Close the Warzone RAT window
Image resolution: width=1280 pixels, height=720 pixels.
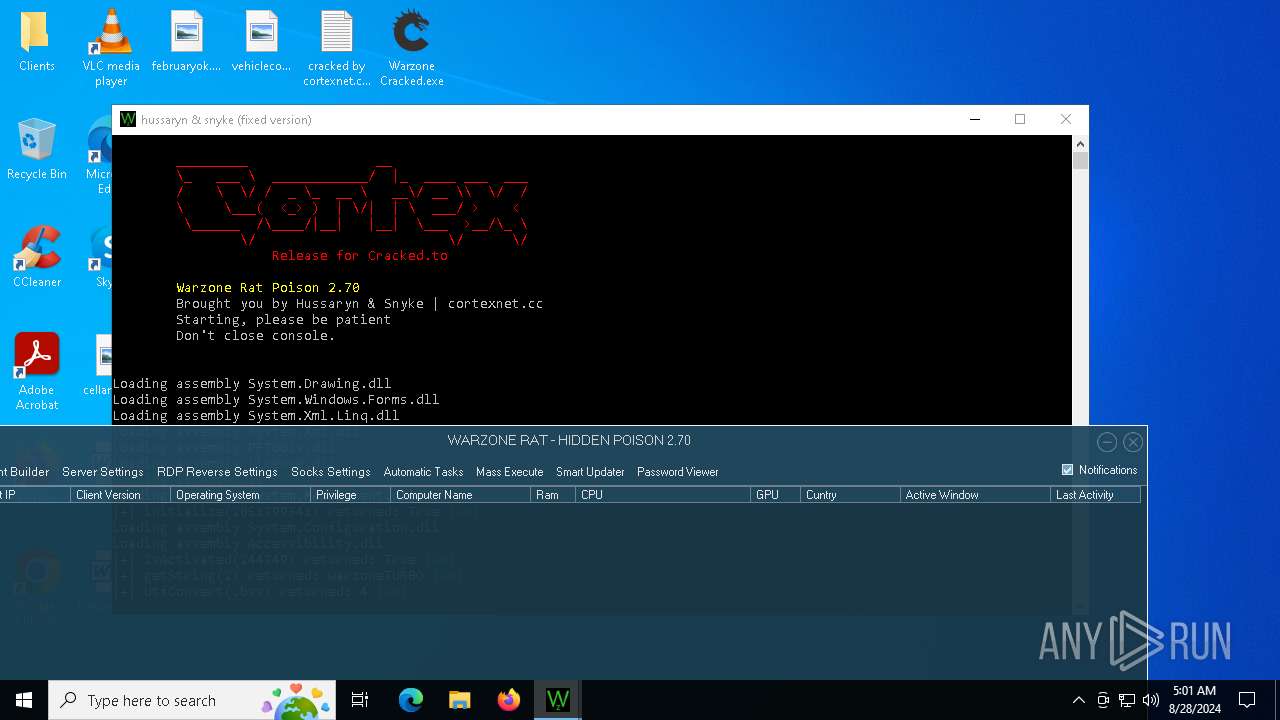pos(1133,442)
